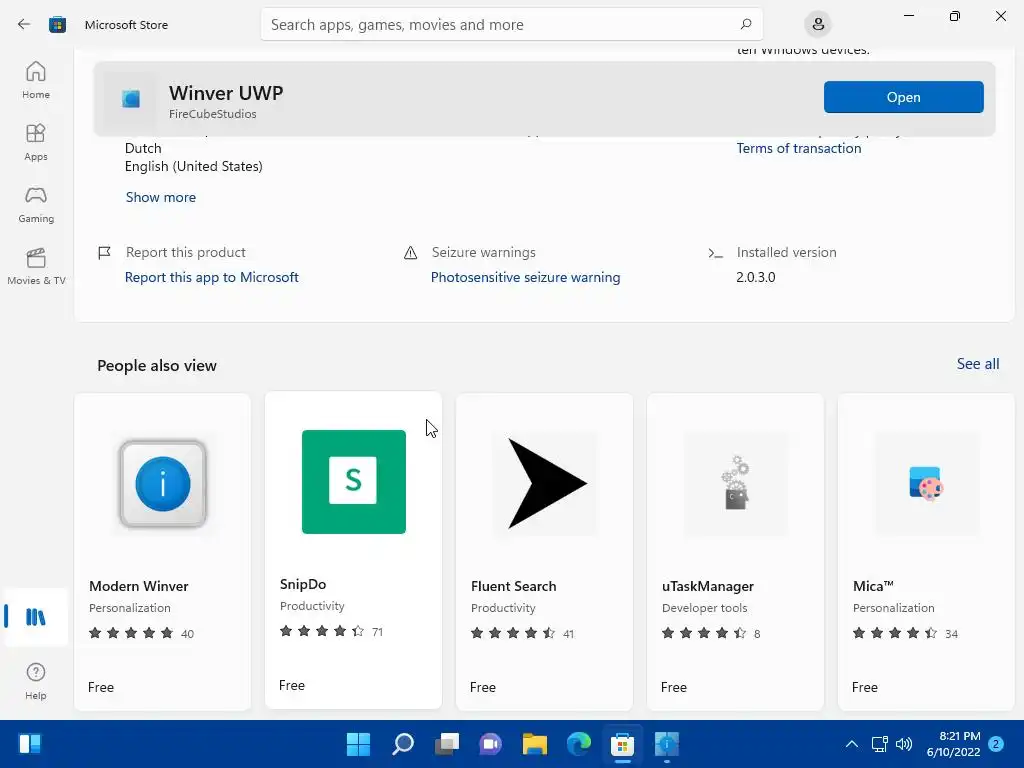Click the report flag icon
Screen dimensions: 1024x768
coord(104,253)
